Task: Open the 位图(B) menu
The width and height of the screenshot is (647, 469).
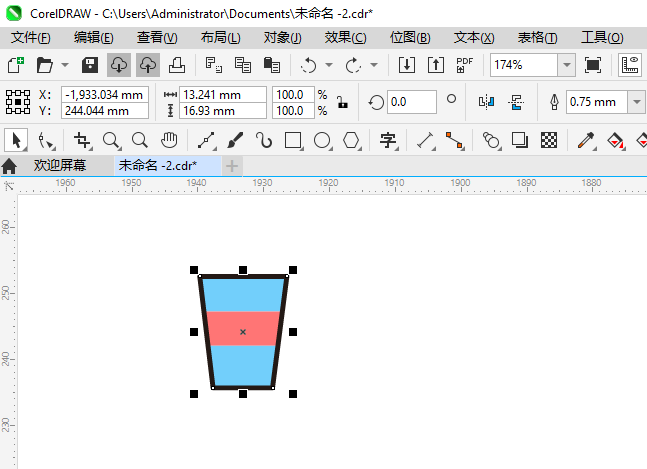Action: (410, 38)
